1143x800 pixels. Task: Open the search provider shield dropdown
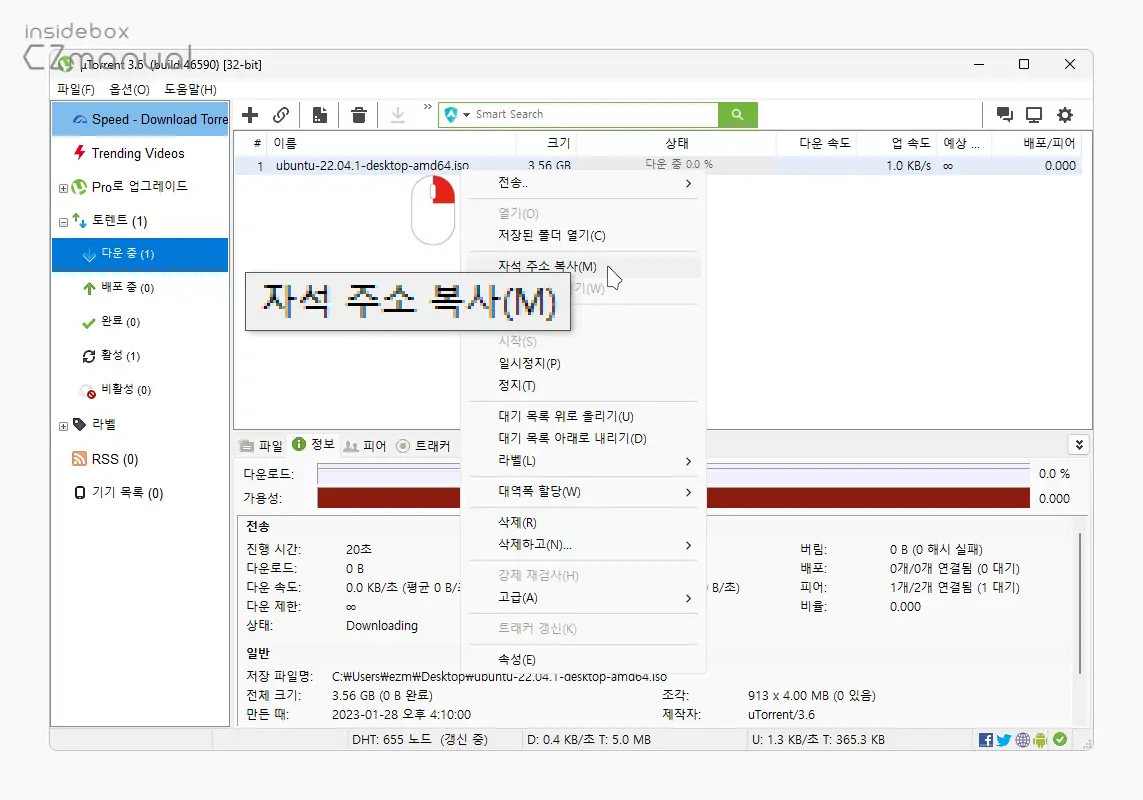point(456,114)
